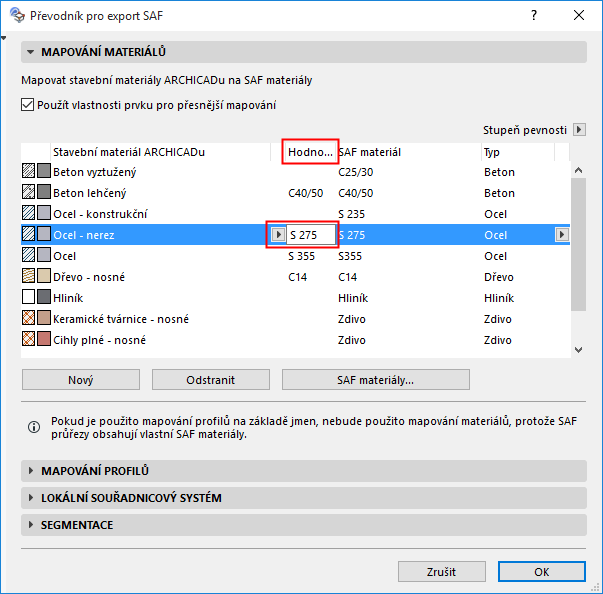Click the S 275 value input field
This screenshot has height=594, width=603.
311,235
